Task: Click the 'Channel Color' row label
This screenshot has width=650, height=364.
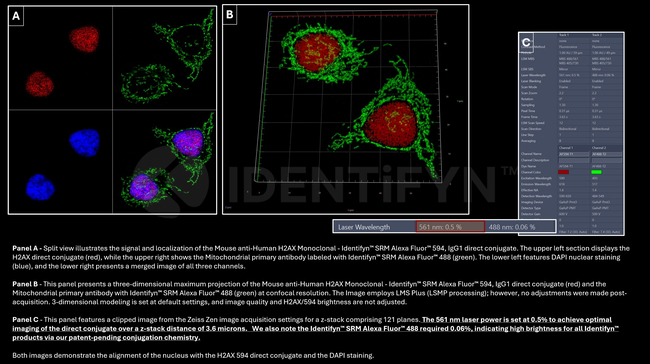Action: coord(531,172)
